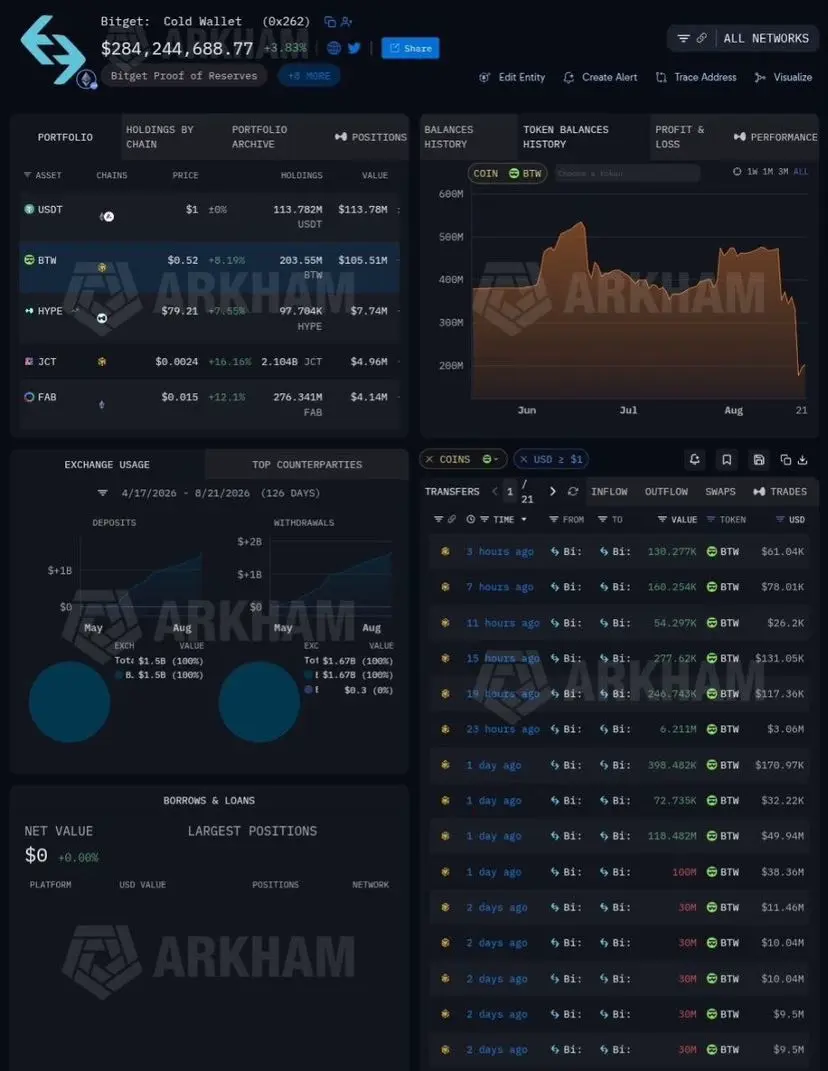
Task: Select the Token Balances History tab
Action: coord(566,137)
